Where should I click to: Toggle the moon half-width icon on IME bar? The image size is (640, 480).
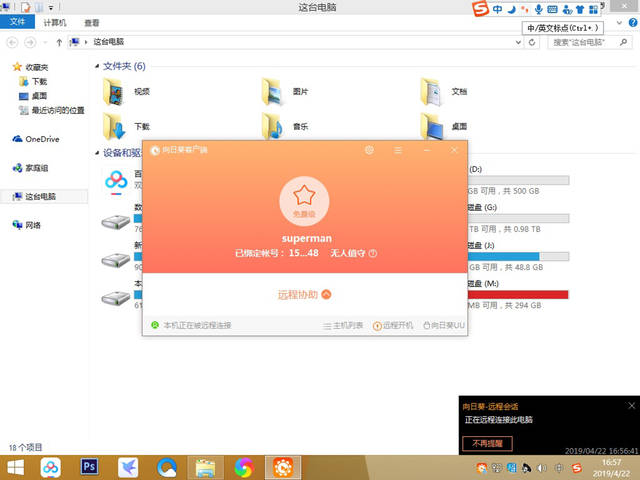(511, 9)
